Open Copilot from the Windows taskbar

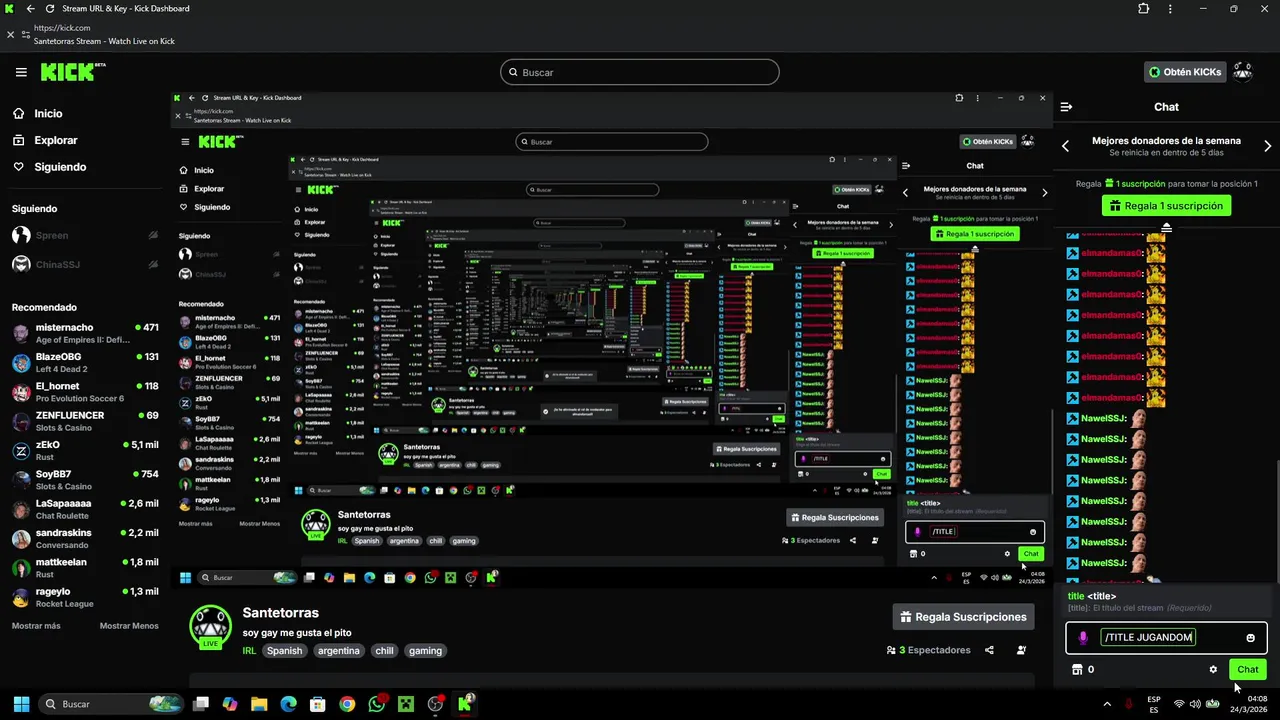pyautogui.click(x=230, y=704)
